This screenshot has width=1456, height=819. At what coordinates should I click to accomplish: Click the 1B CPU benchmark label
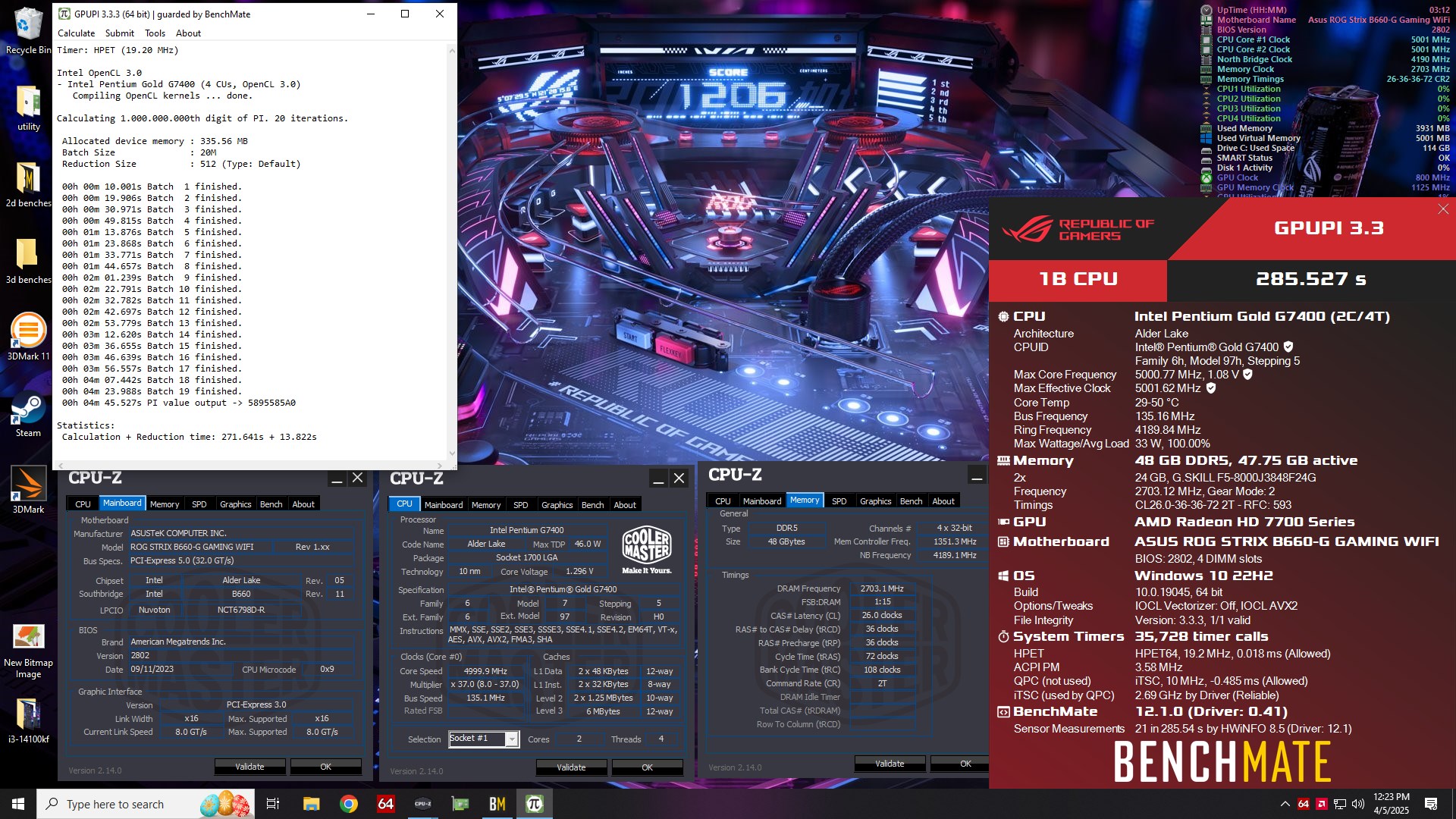(x=1078, y=279)
